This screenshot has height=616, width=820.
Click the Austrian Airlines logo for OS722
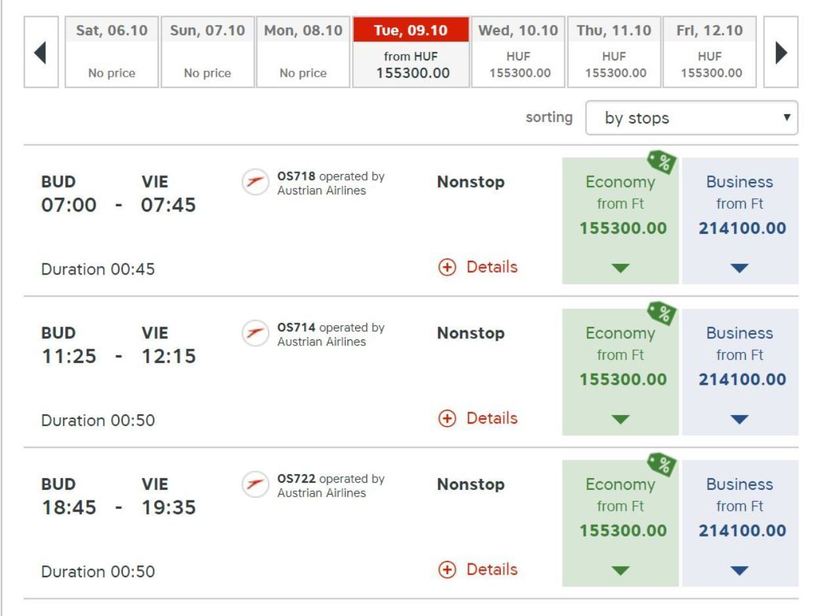coord(256,484)
